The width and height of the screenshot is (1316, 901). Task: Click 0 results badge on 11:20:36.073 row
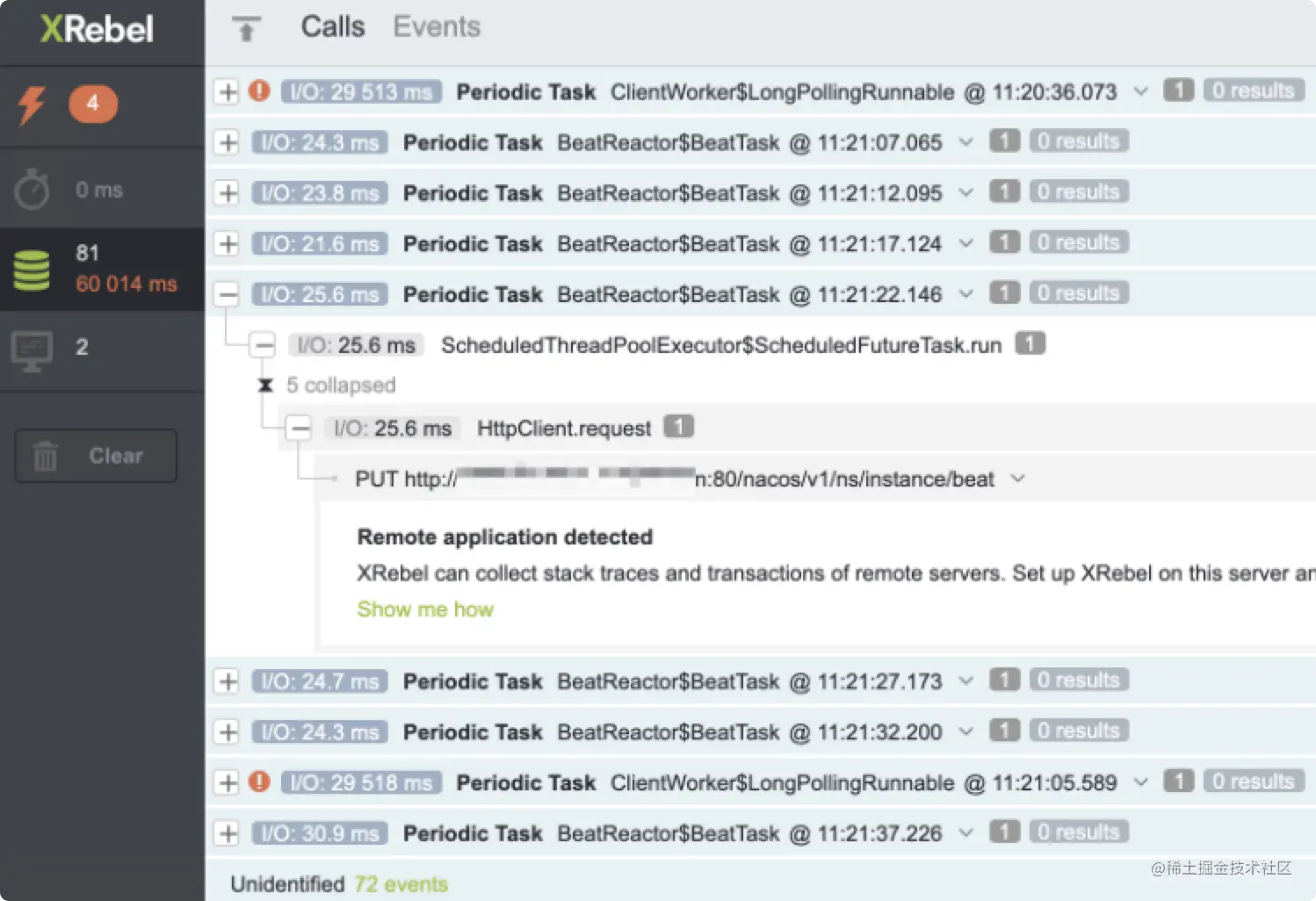click(1253, 90)
